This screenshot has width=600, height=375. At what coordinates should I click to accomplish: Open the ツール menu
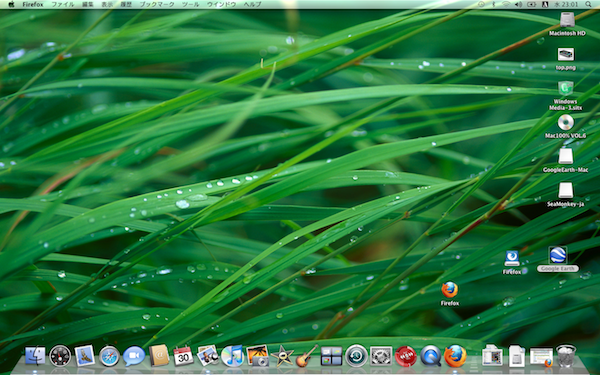[x=191, y=5]
